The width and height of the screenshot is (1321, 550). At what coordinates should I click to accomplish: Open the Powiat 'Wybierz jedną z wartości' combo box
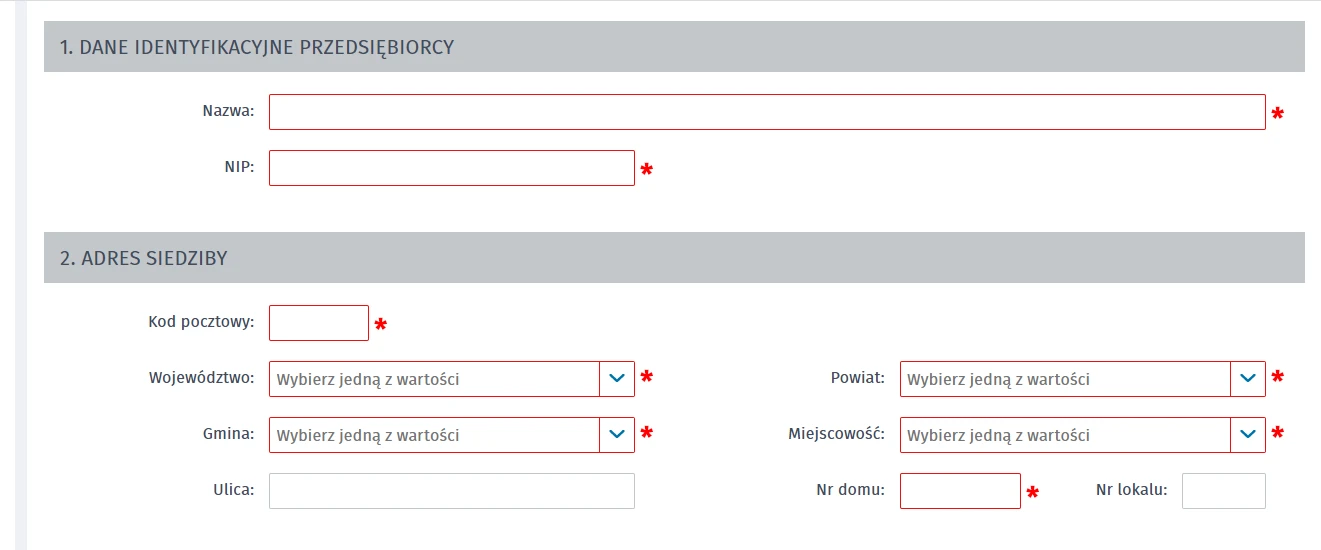pyautogui.click(x=1083, y=379)
